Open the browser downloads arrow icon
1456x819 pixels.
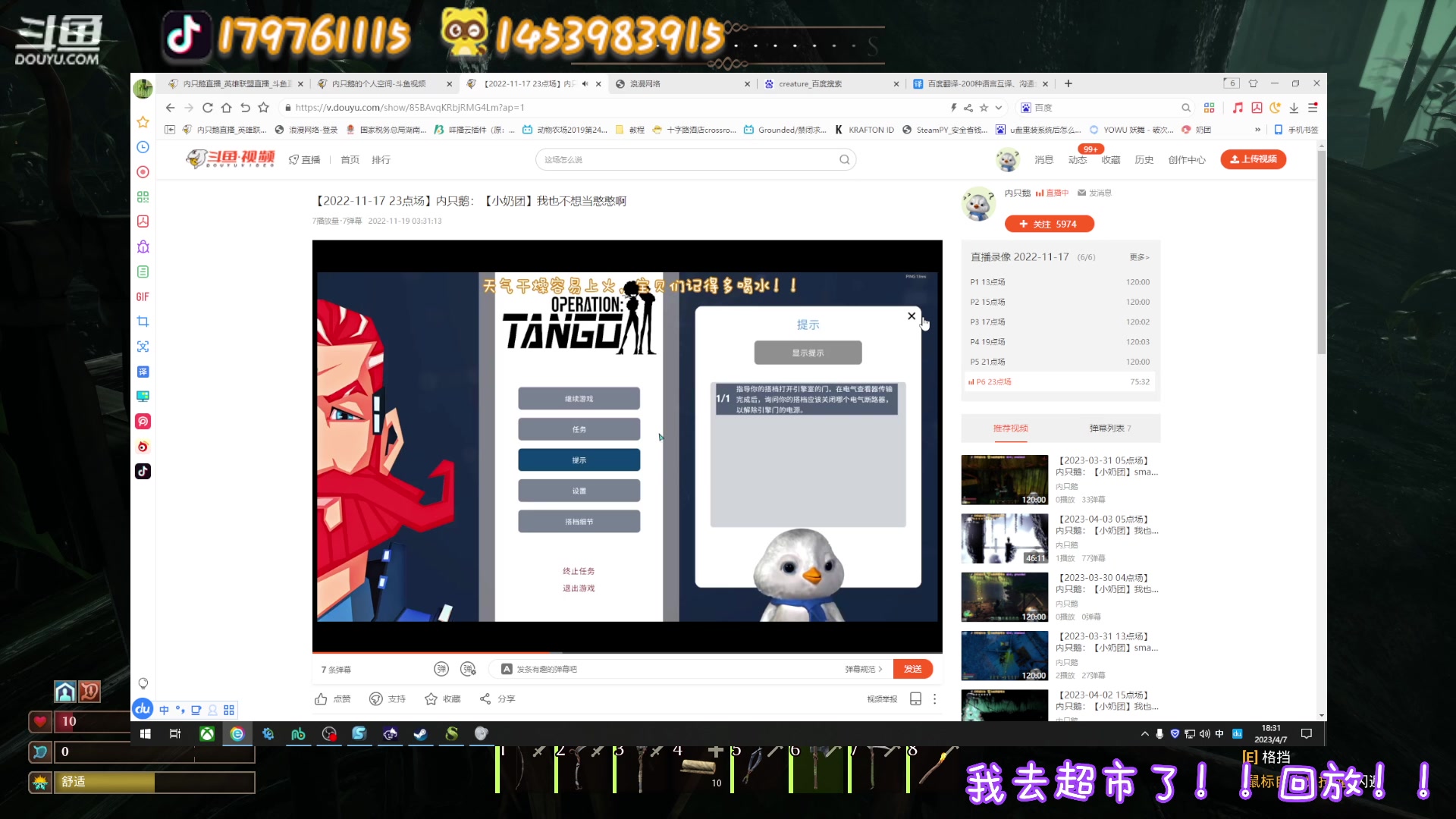(1294, 108)
